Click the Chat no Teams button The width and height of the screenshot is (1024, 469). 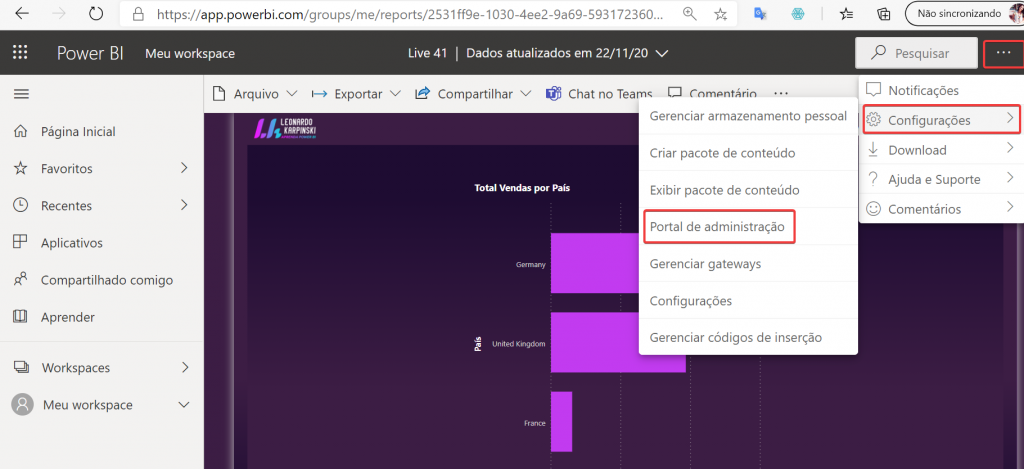tap(598, 94)
